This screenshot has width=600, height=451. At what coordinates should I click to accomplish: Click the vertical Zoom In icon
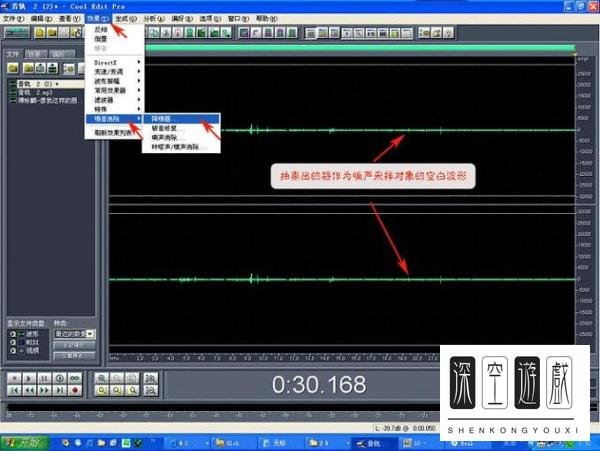coord(151,378)
